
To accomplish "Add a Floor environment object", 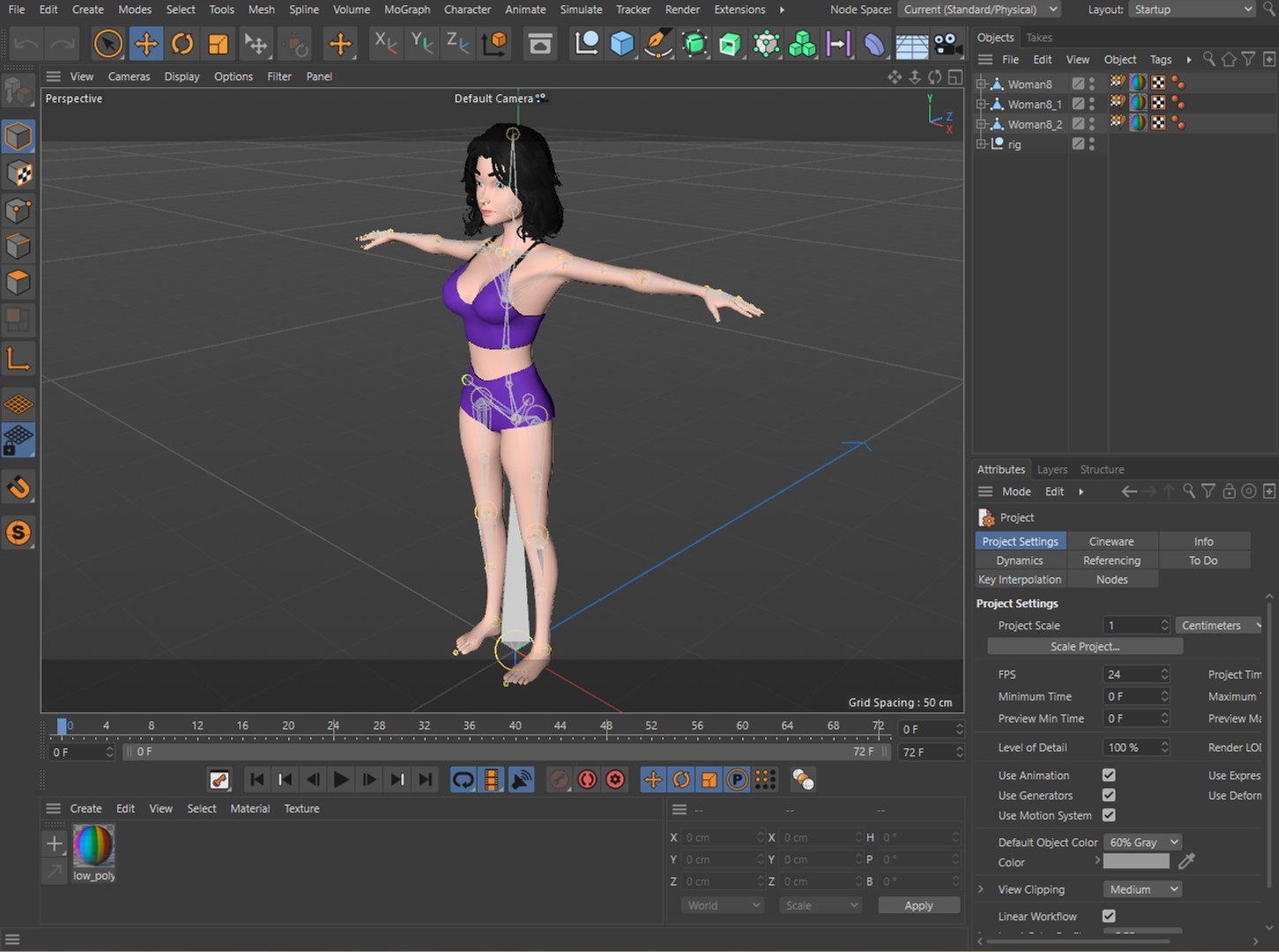I will 911,43.
